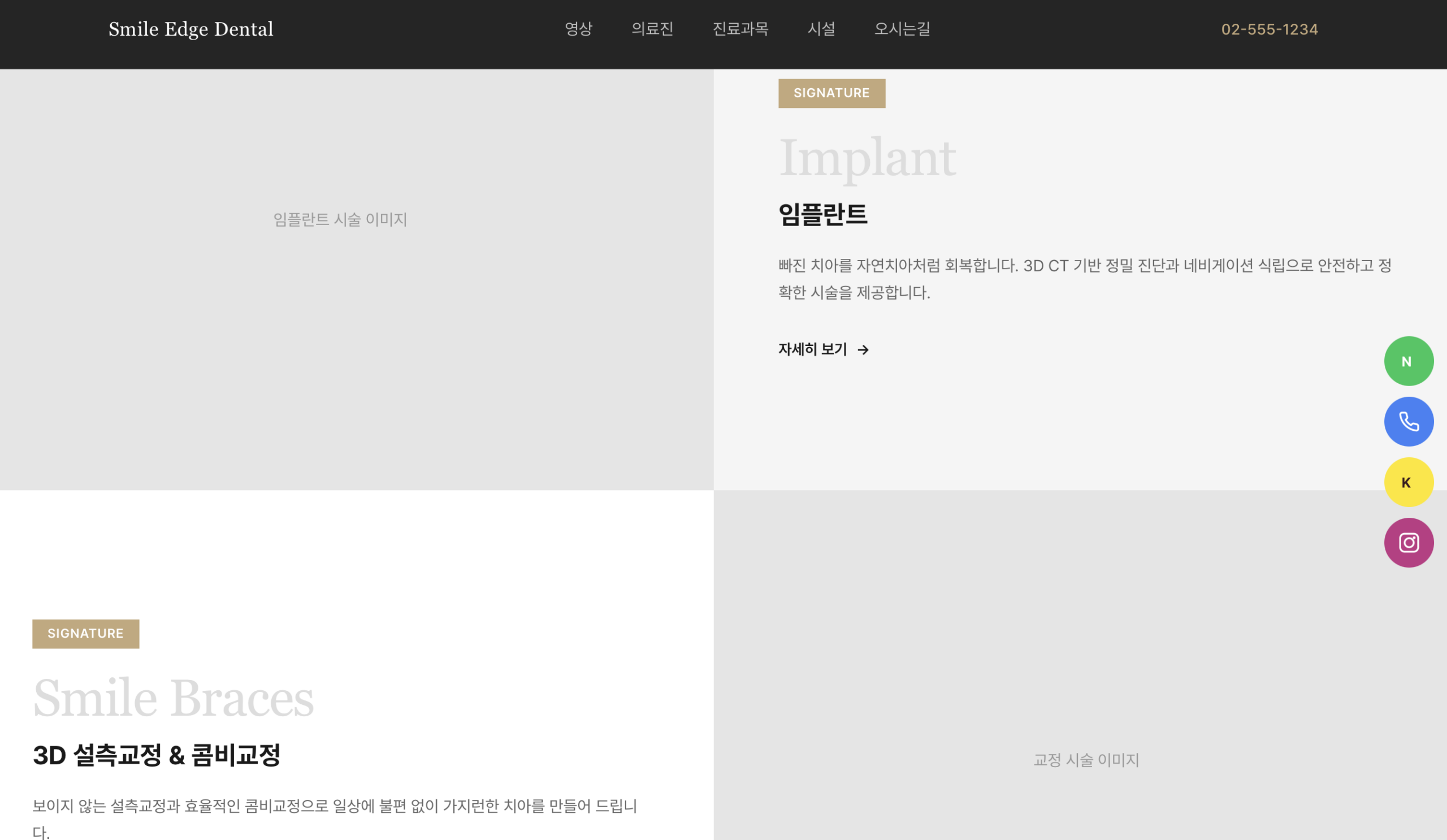
Task: Open the Instagram floating icon
Action: pyautogui.click(x=1408, y=543)
